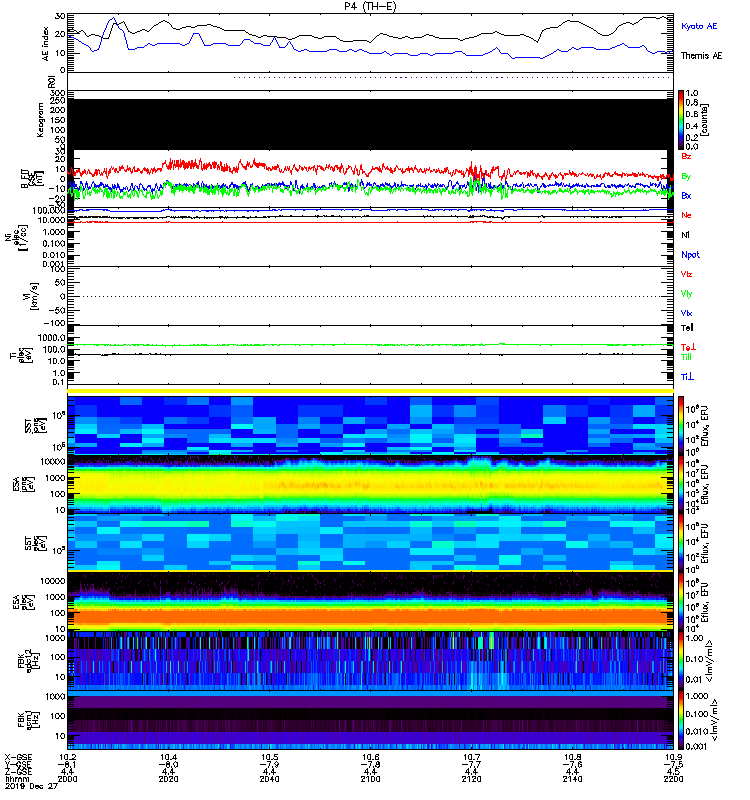Click the red Ne legend label

pos(686,215)
